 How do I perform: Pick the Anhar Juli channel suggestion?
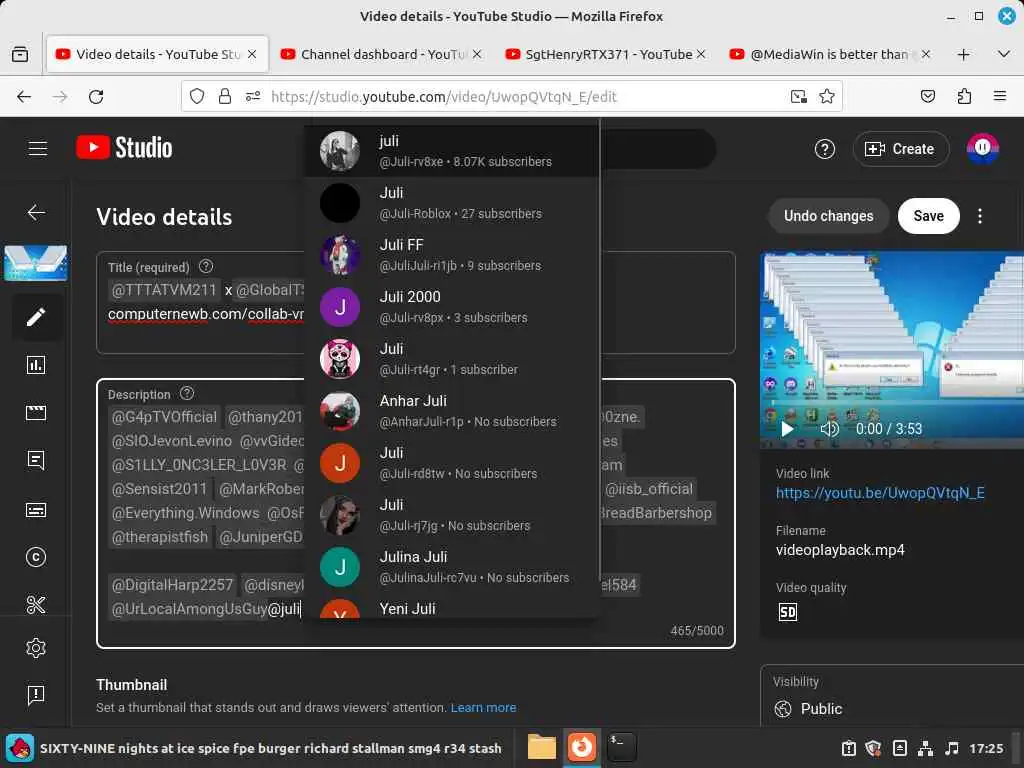tap(452, 411)
